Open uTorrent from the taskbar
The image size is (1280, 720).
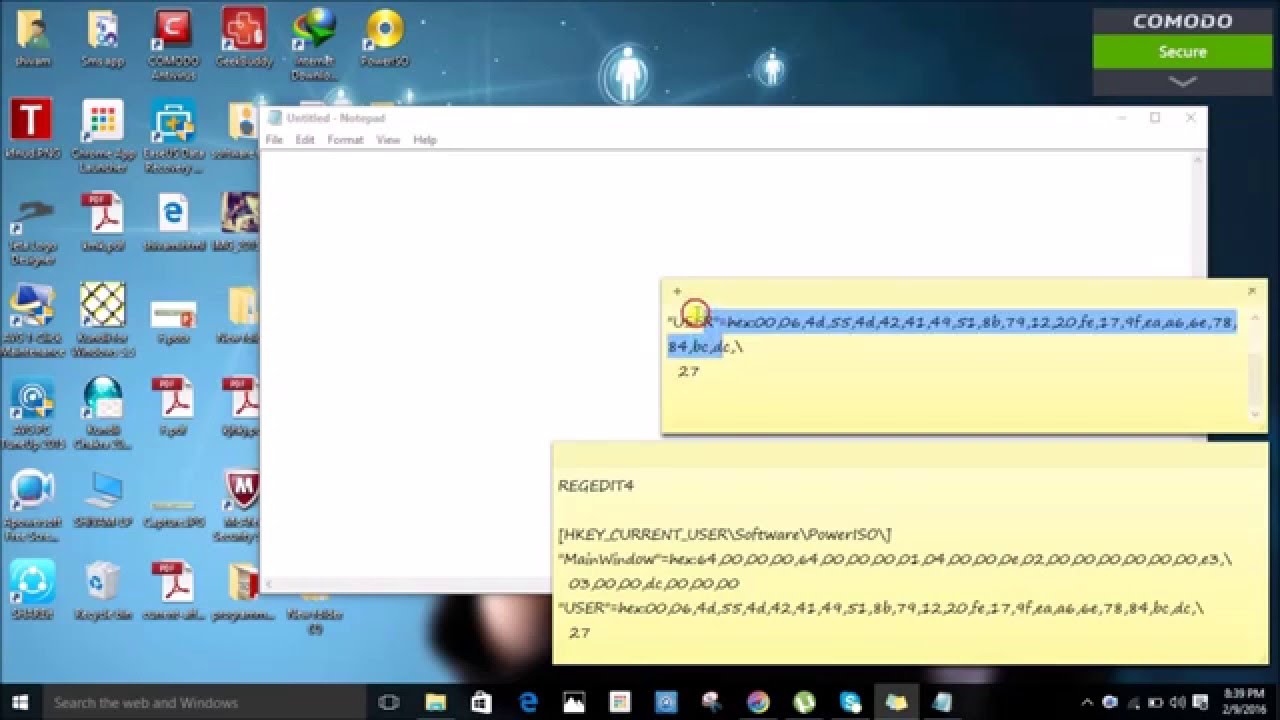point(804,702)
